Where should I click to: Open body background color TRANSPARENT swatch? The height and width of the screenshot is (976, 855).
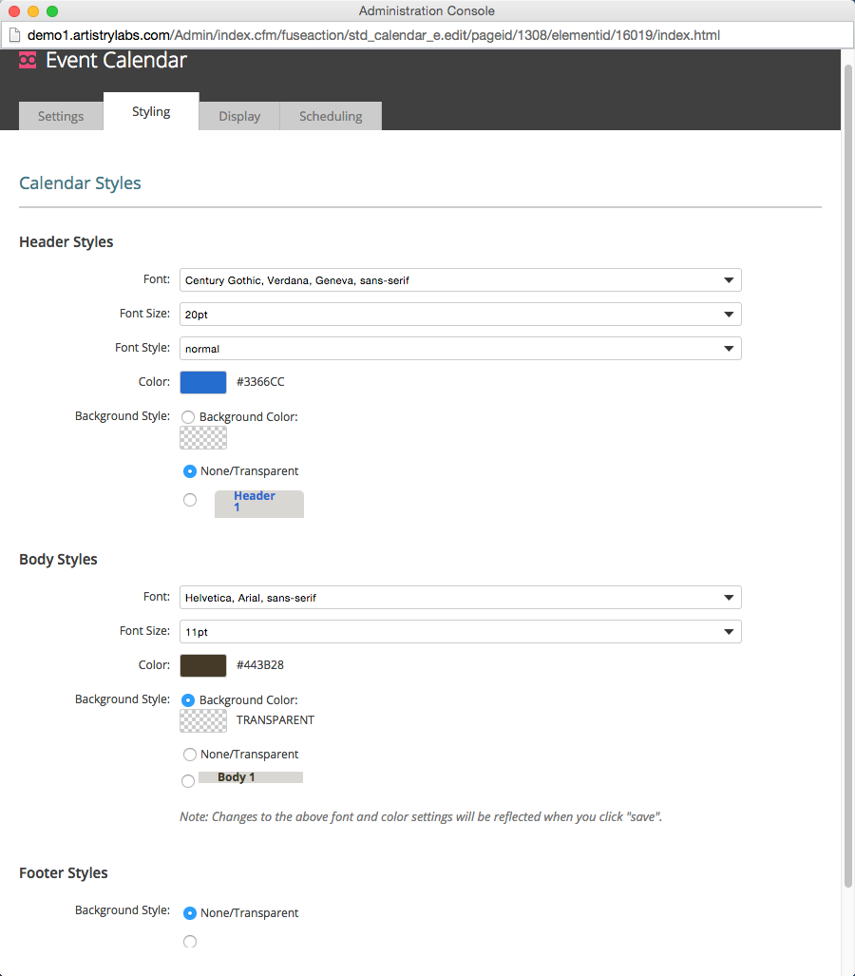click(203, 721)
